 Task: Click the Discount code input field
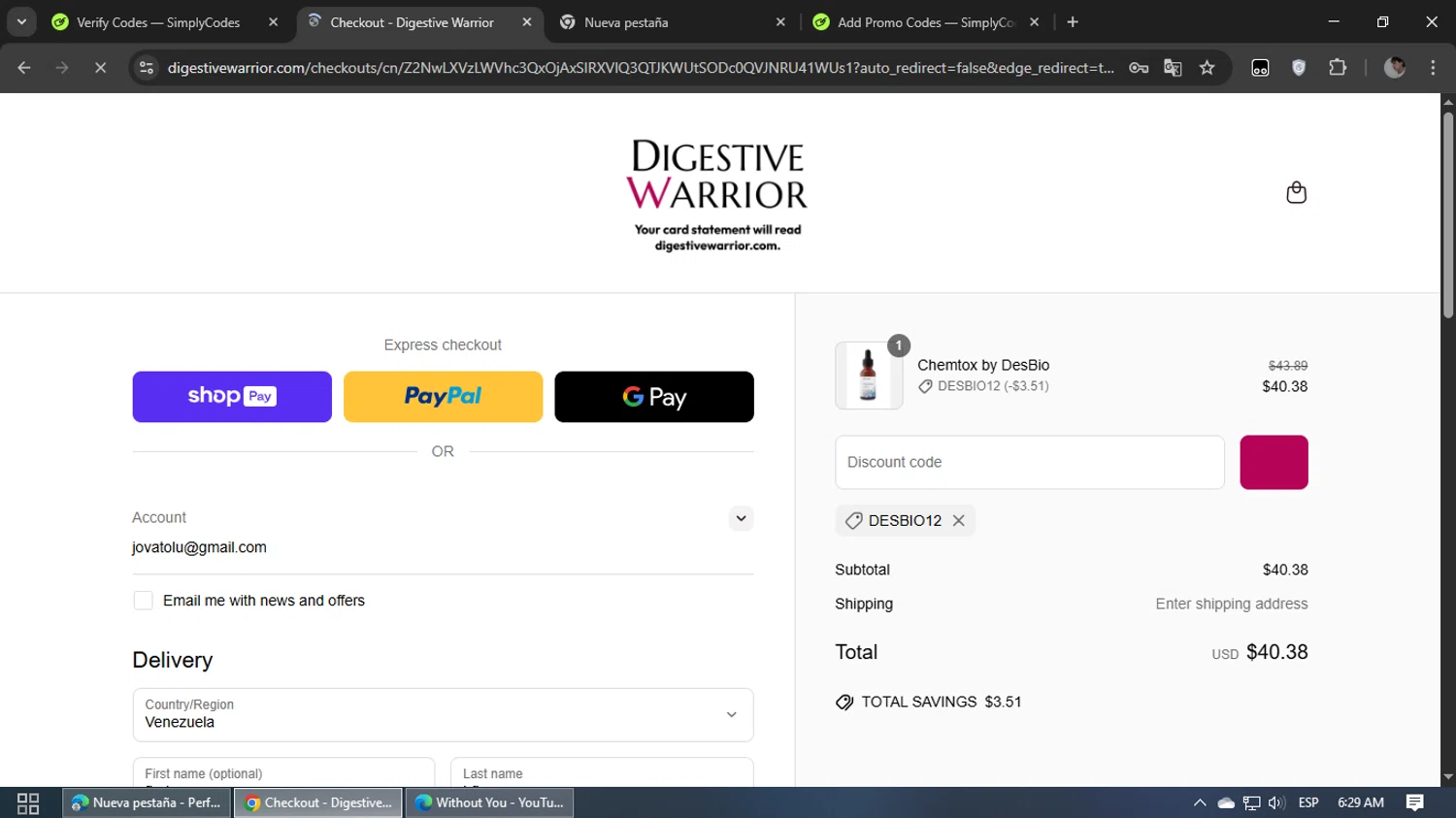pyautogui.click(x=1030, y=463)
